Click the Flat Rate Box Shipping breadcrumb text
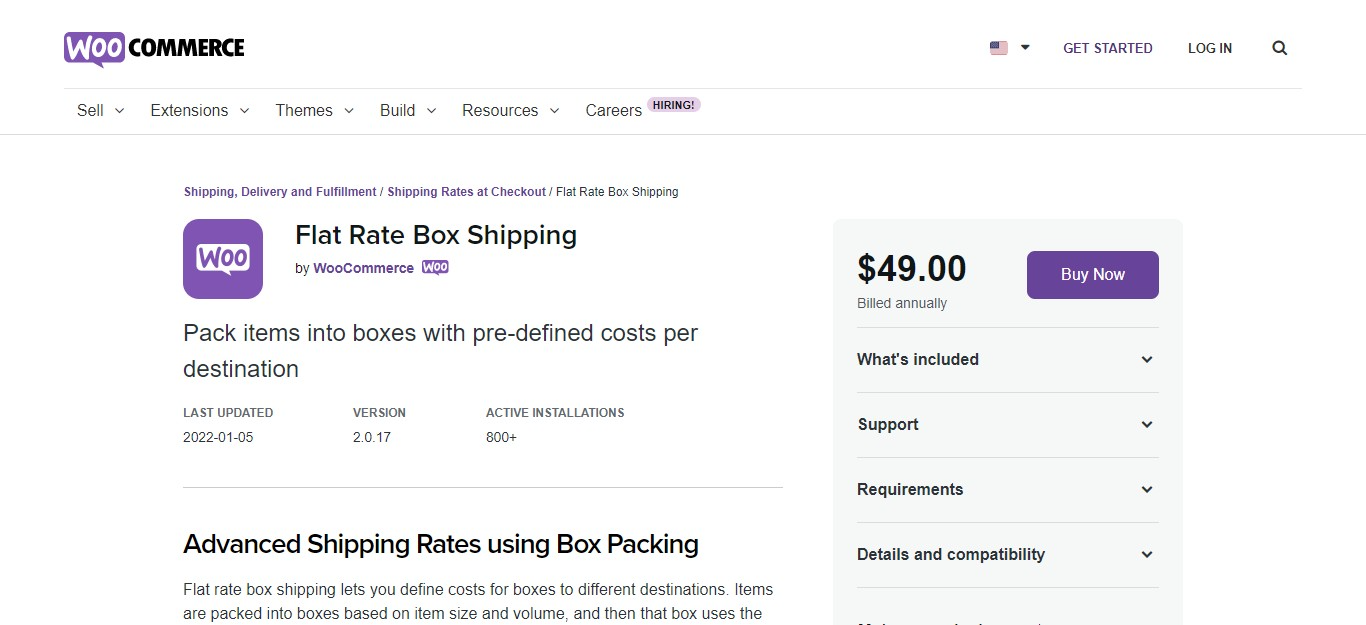The height and width of the screenshot is (625, 1366). tap(617, 192)
